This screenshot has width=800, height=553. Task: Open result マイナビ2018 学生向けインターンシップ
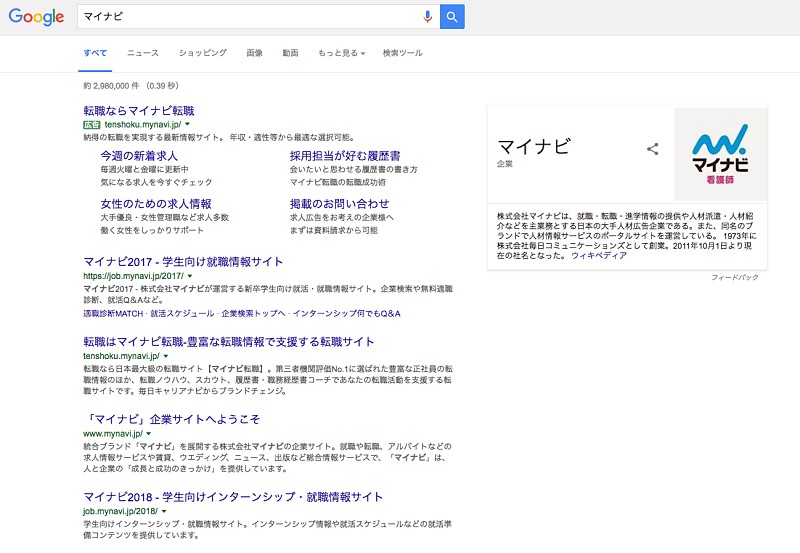233,497
